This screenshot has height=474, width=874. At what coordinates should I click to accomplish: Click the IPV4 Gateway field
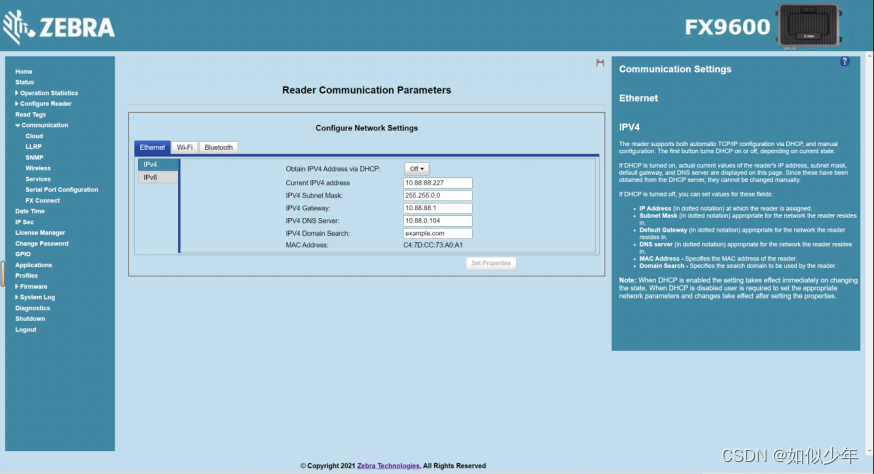click(438, 208)
